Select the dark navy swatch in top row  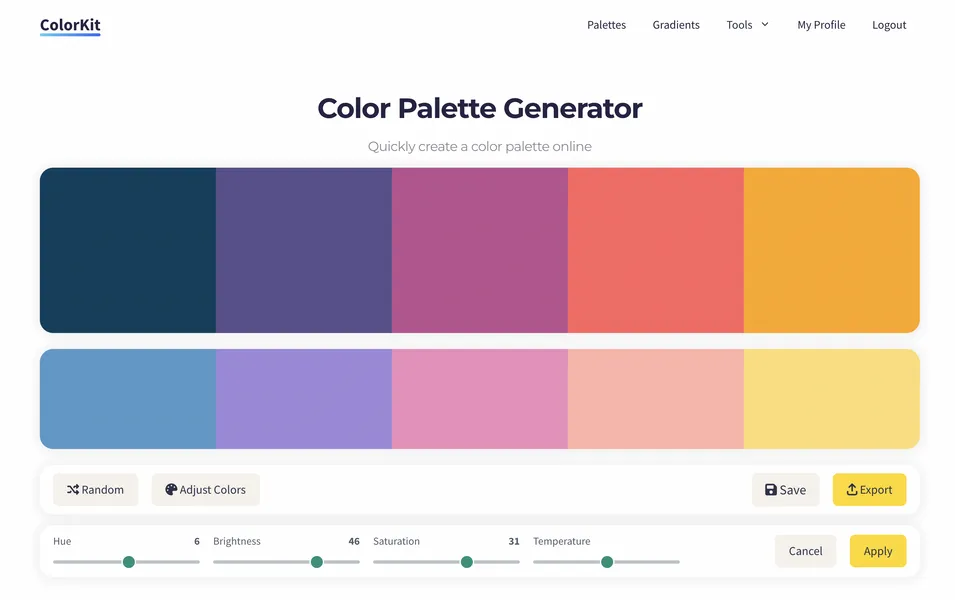point(127,249)
